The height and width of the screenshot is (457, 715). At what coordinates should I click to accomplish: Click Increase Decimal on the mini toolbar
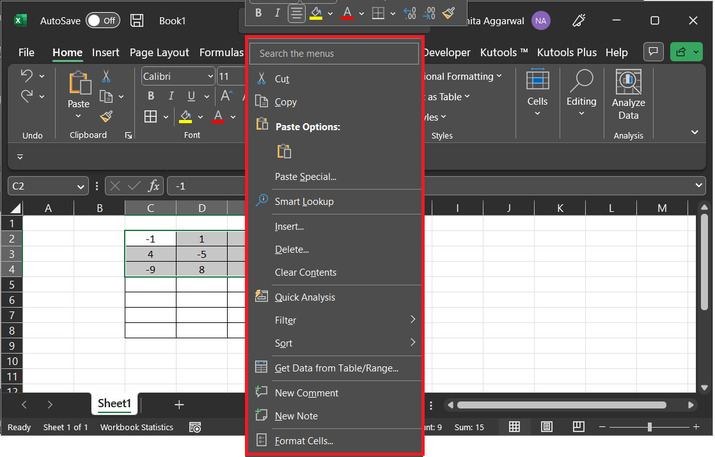coord(410,13)
